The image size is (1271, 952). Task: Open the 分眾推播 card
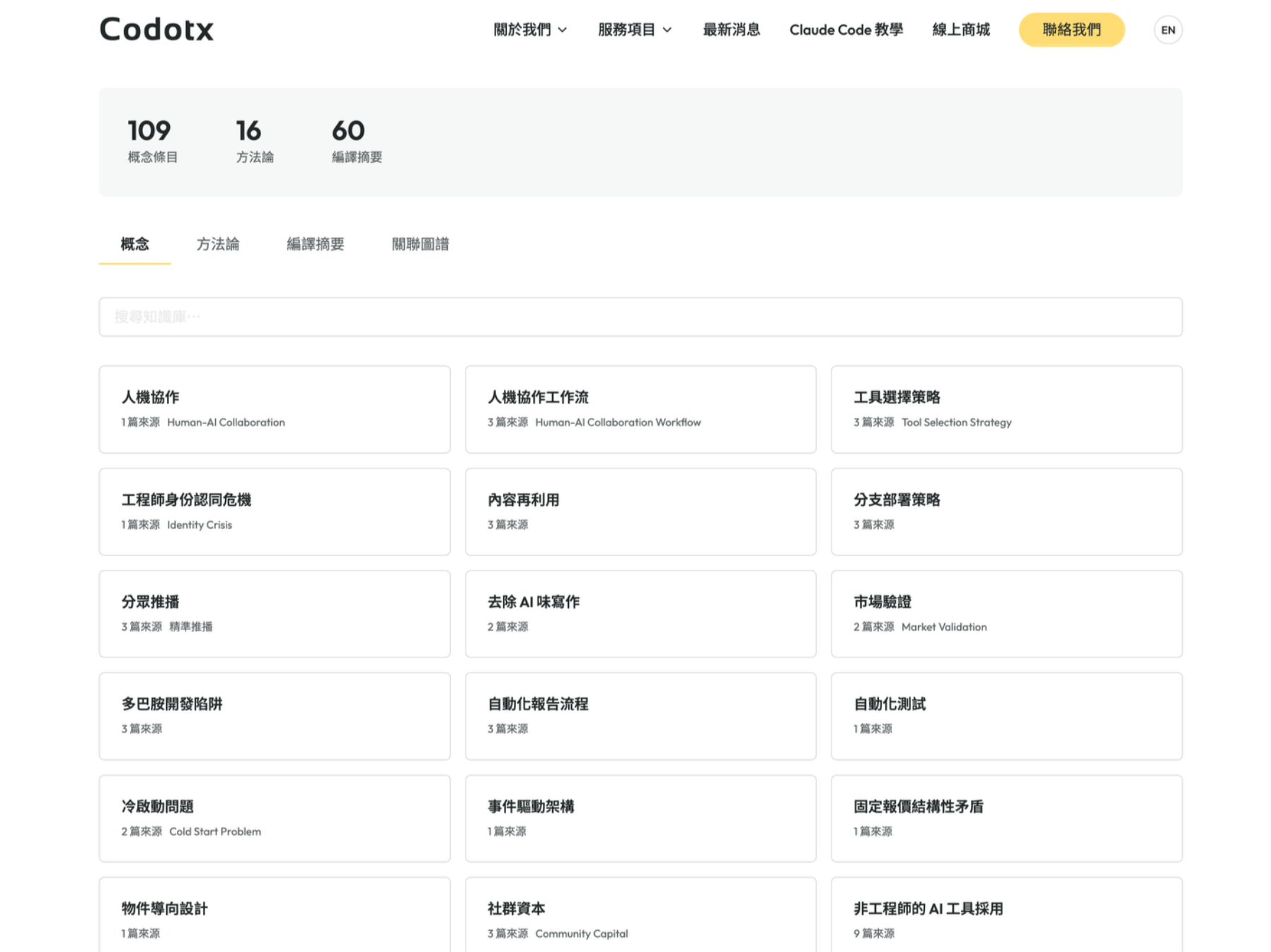coord(275,614)
